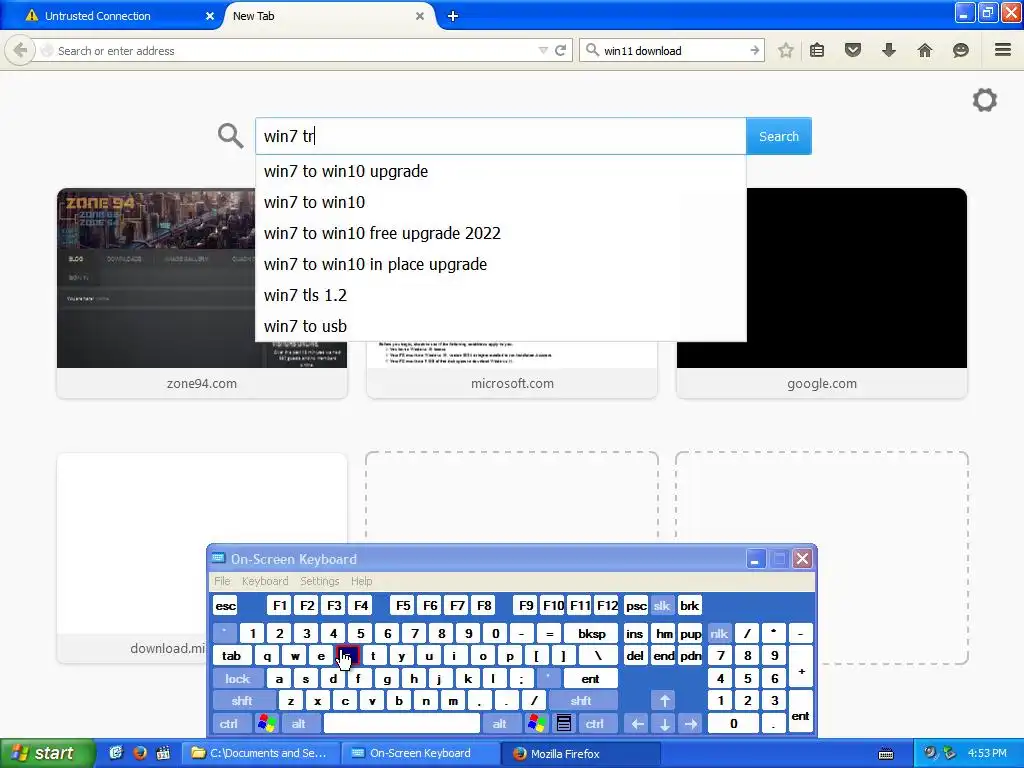Open the On-Screen Keyboard Settings menu
Screen dimensions: 1024x768
click(x=319, y=581)
